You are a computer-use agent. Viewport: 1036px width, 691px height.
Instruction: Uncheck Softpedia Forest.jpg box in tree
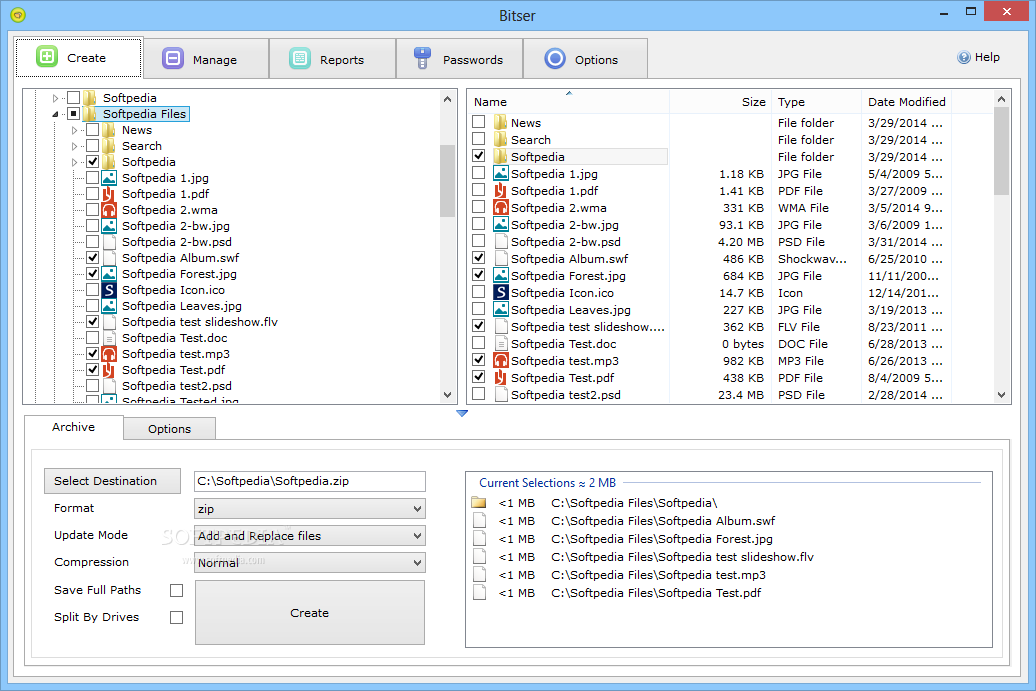(x=92, y=273)
